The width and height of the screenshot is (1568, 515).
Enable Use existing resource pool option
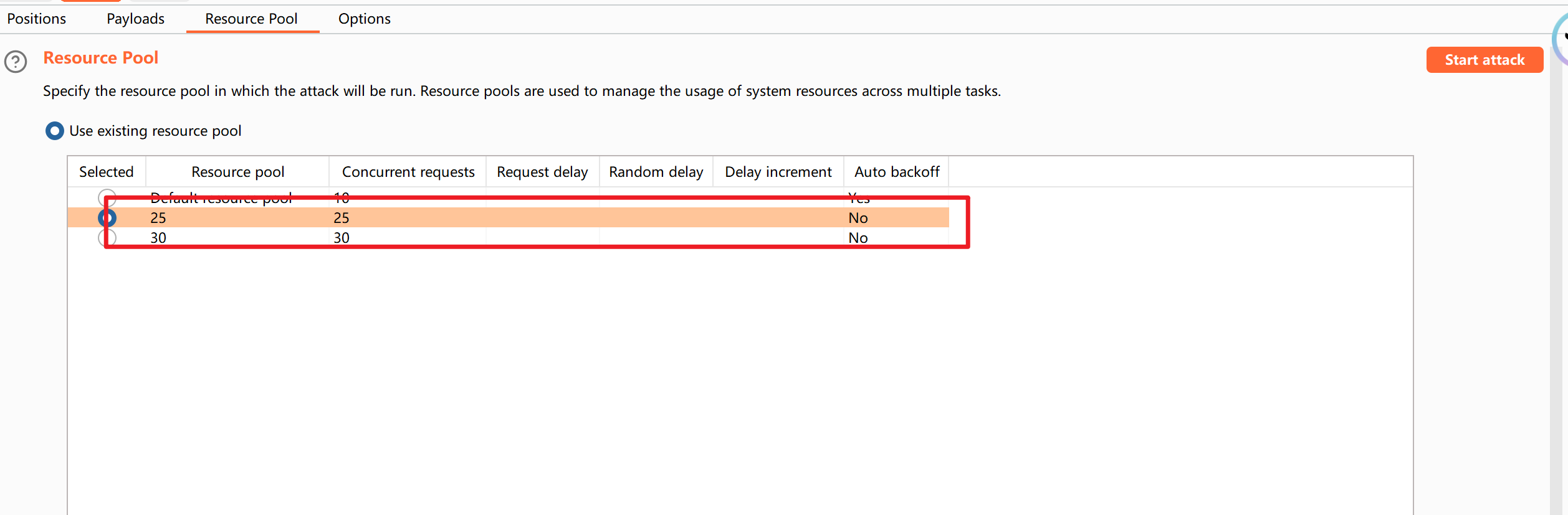point(55,131)
